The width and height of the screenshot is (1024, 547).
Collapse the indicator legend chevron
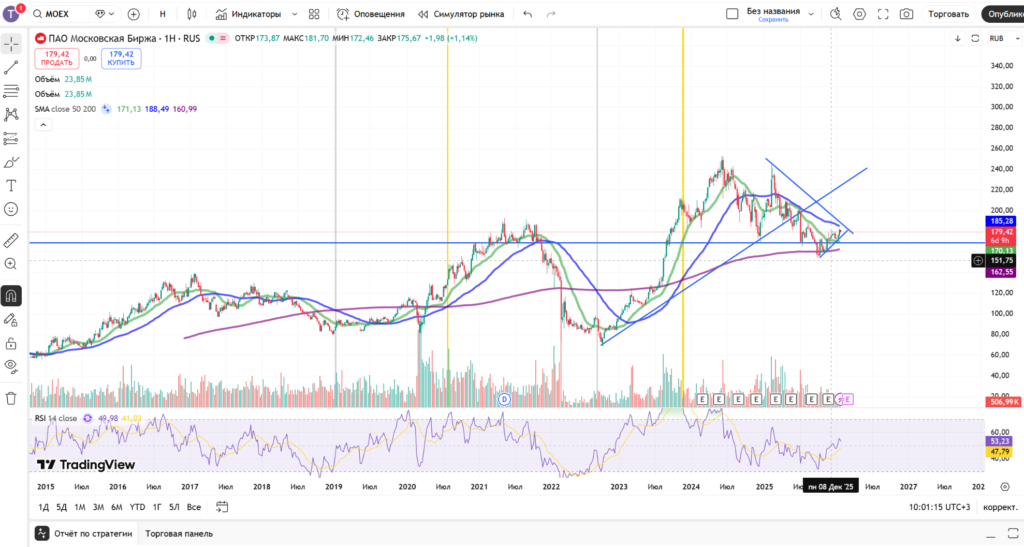[43, 125]
